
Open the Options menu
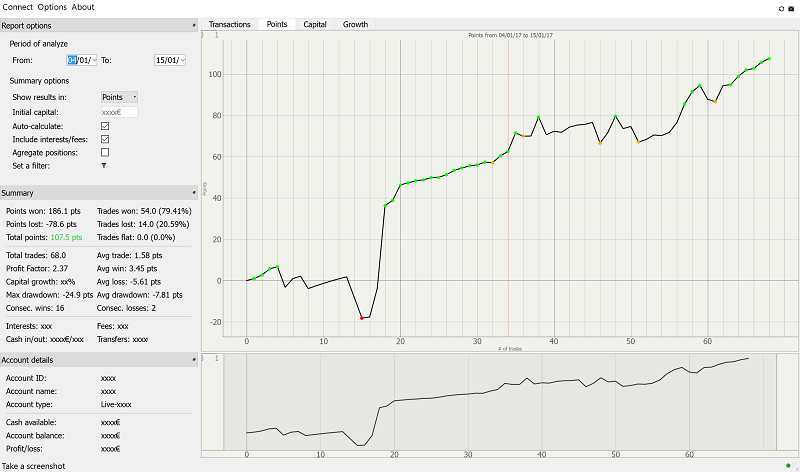click(x=52, y=7)
